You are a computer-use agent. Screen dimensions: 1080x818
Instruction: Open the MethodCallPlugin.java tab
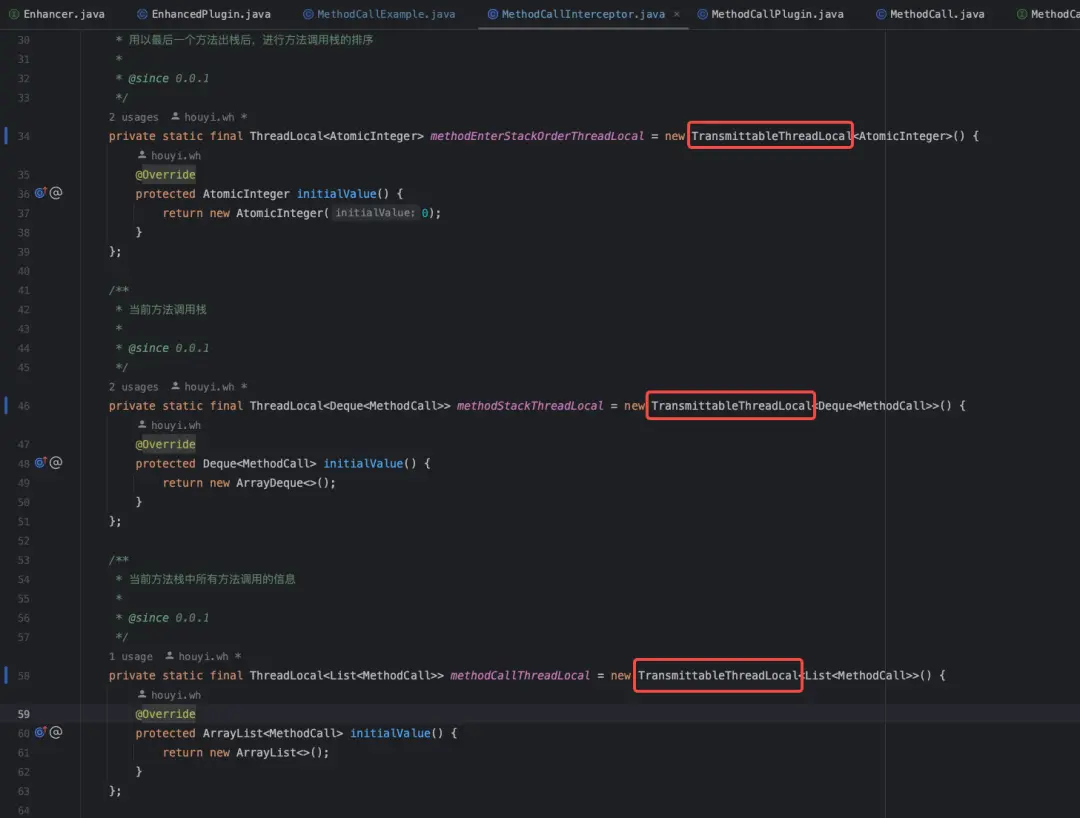(770, 14)
